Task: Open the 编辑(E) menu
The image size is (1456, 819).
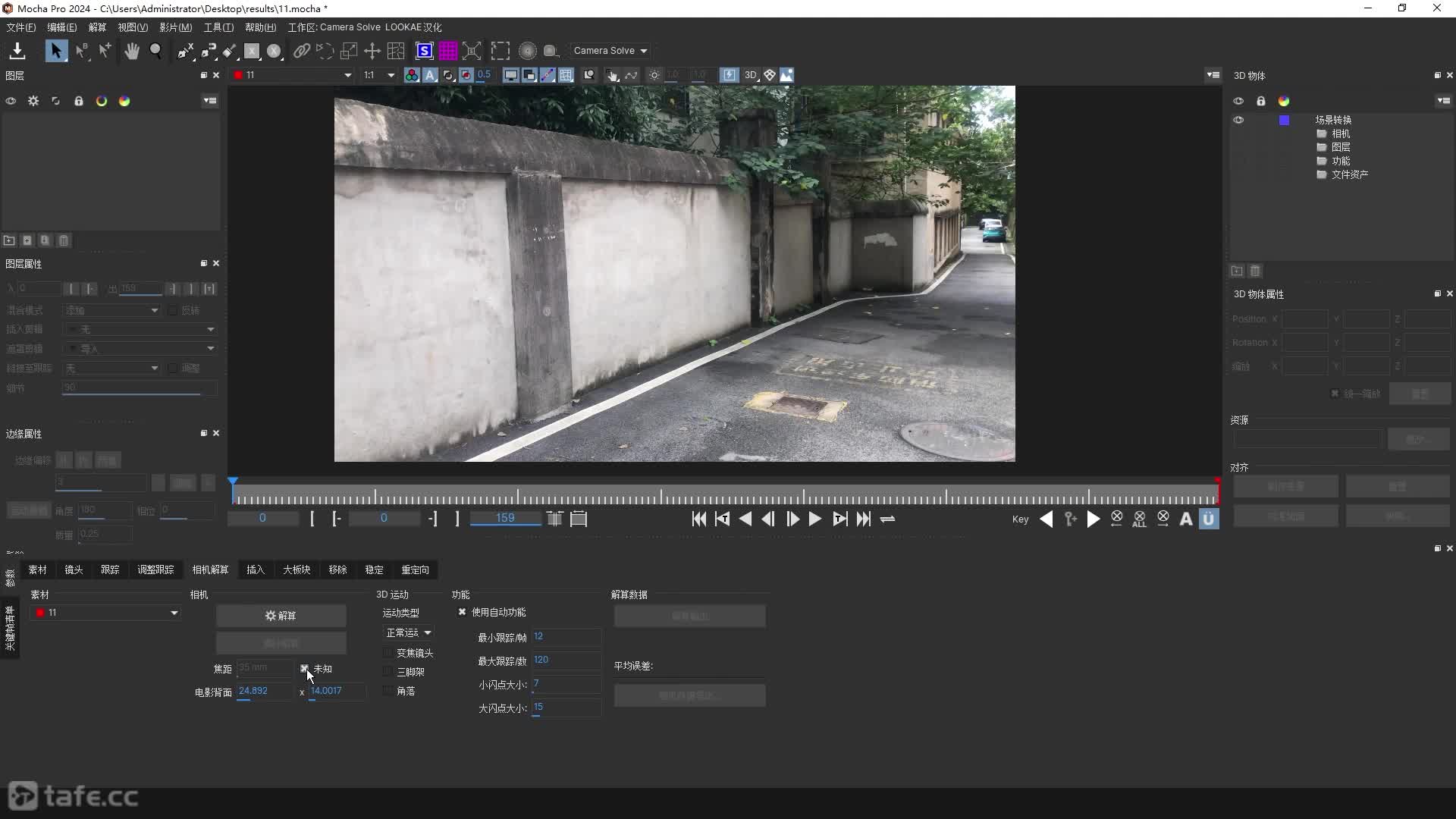Action: tap(61, 27)
